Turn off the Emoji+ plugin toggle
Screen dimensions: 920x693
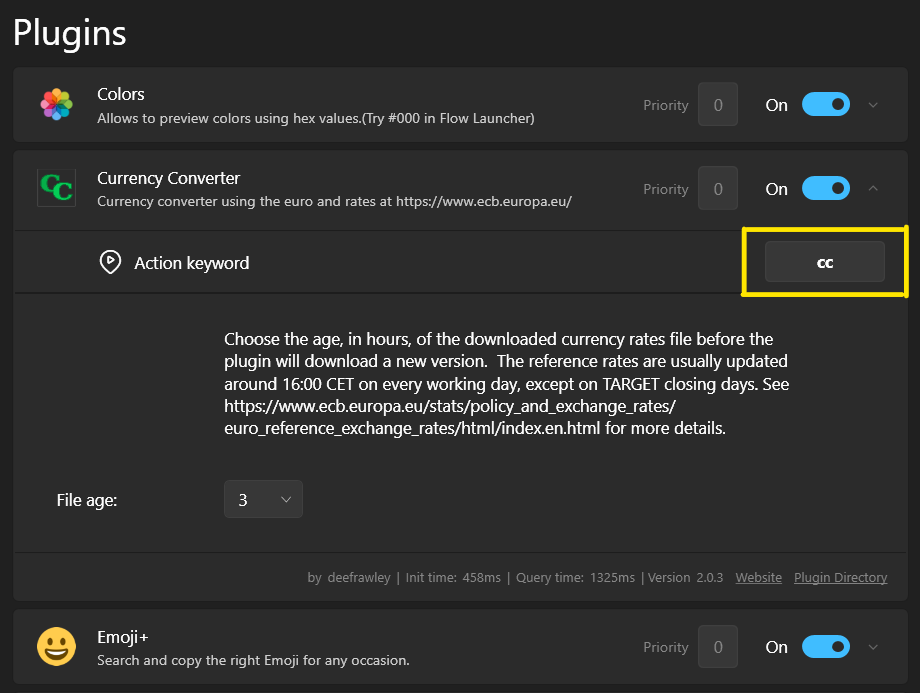click(x=826, y=647)
